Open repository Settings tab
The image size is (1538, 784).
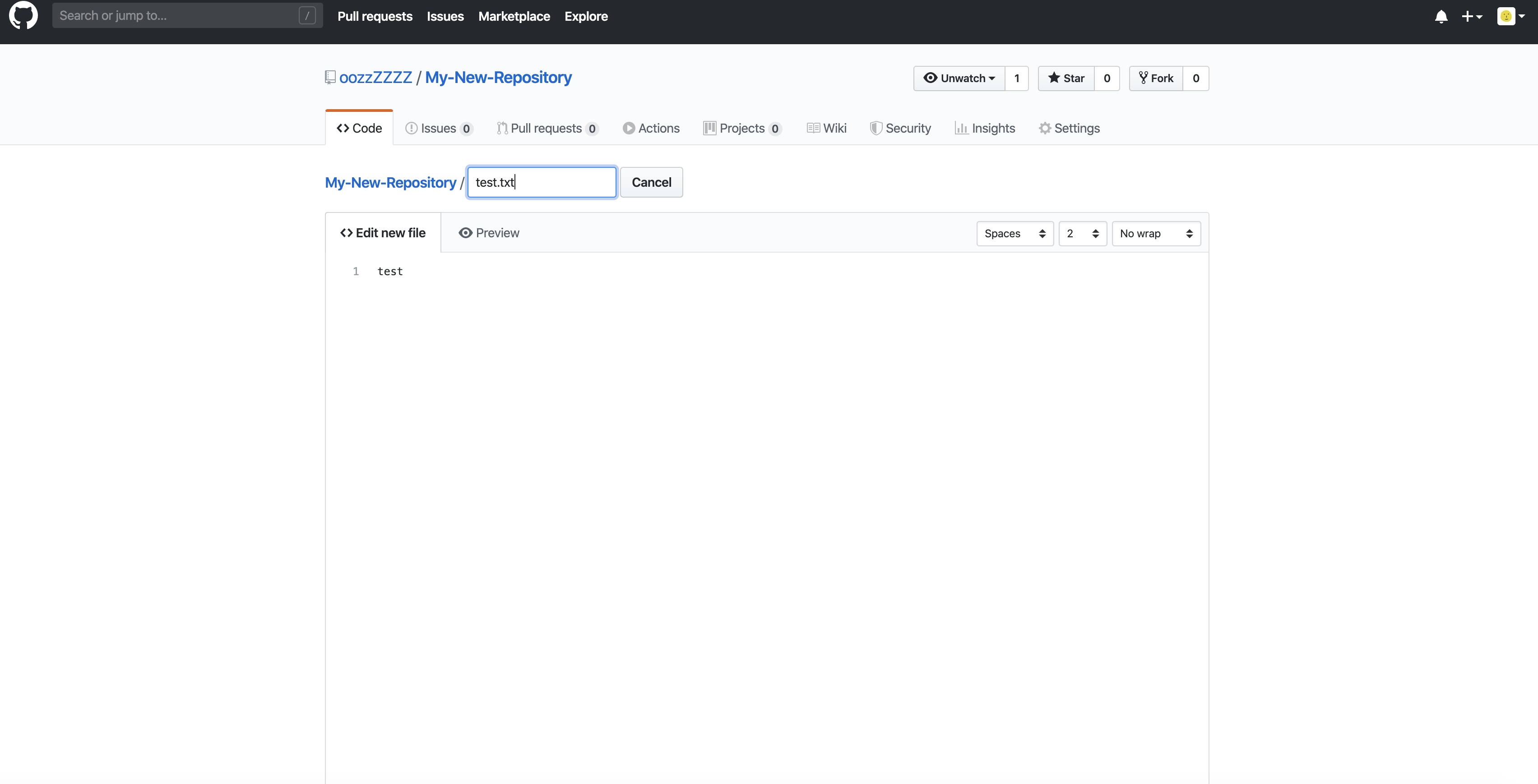tap(1069, 128)
